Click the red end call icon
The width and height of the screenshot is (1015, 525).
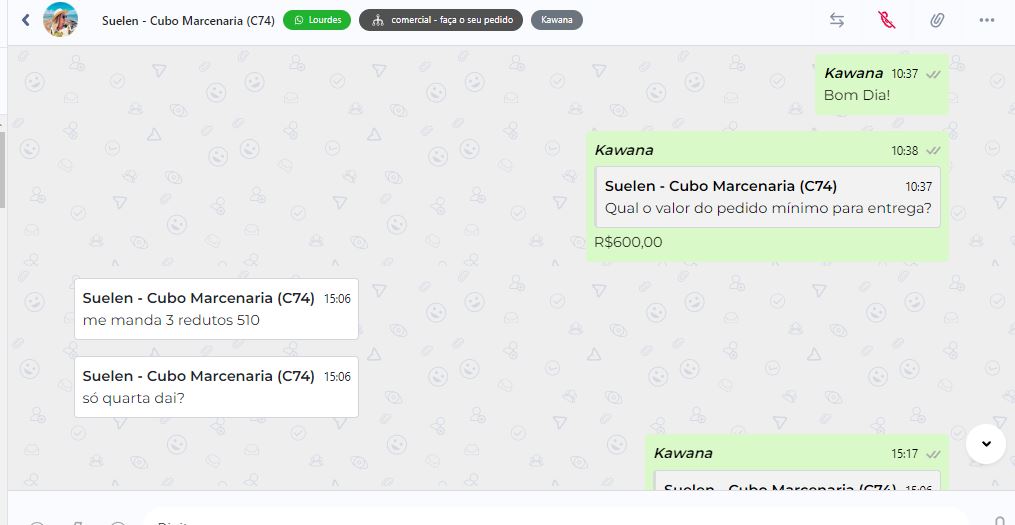tap(886, 20)
